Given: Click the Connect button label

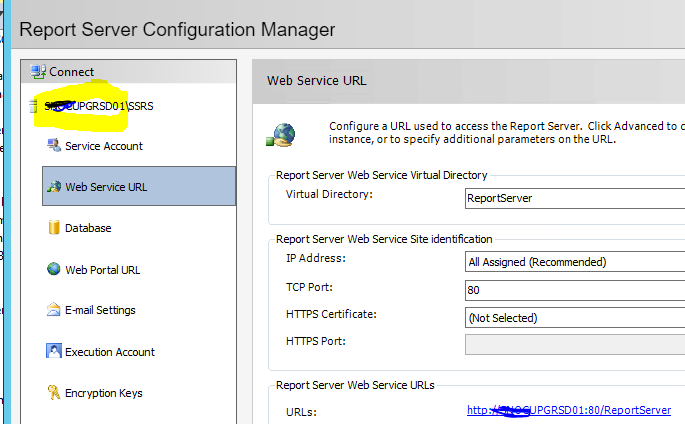Looking at the screenshot, I should tap(72, 72).
